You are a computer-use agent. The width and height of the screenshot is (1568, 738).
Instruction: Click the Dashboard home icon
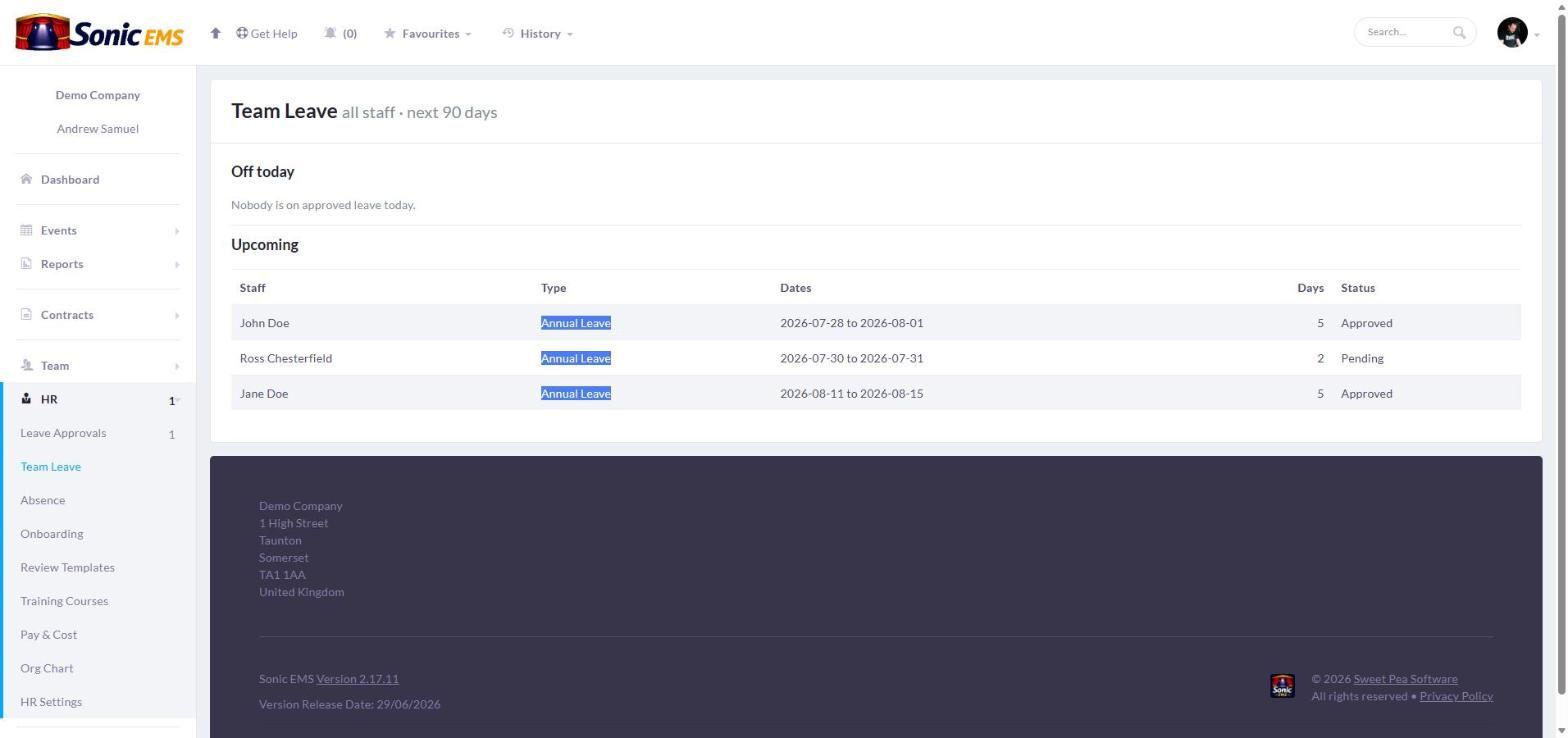26,179
